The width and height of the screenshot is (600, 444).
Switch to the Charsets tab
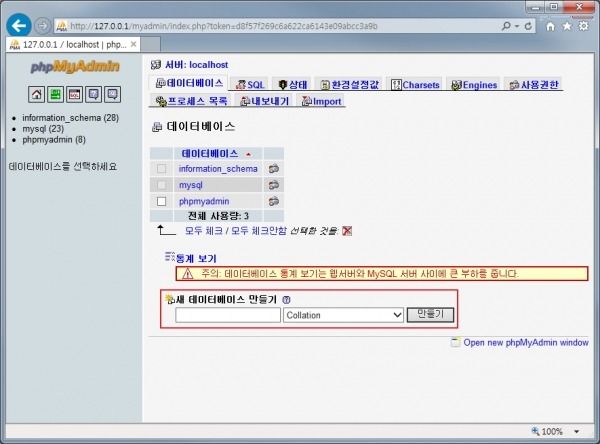(x=416, y=85)
